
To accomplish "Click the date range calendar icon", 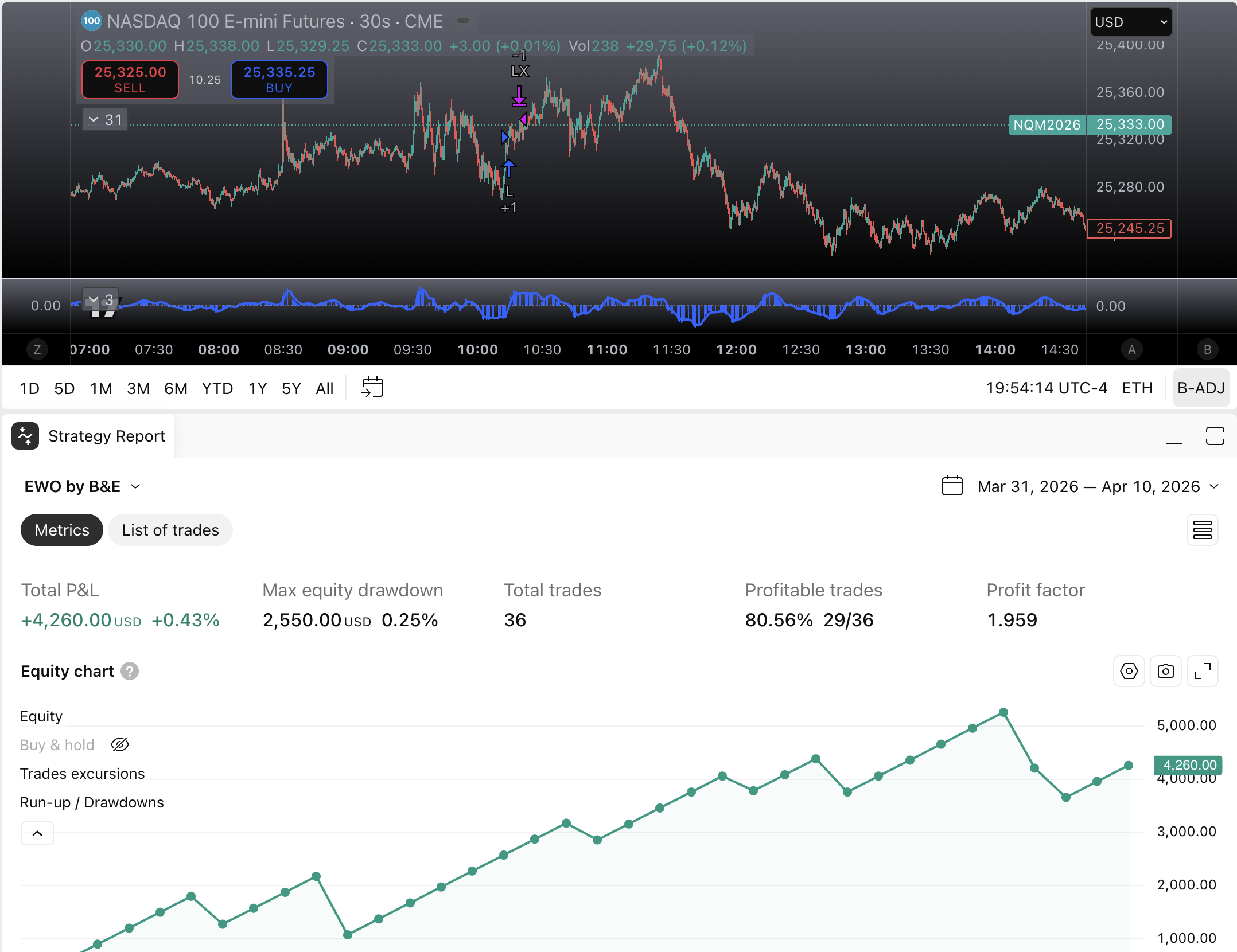I will tap(952, 486).
